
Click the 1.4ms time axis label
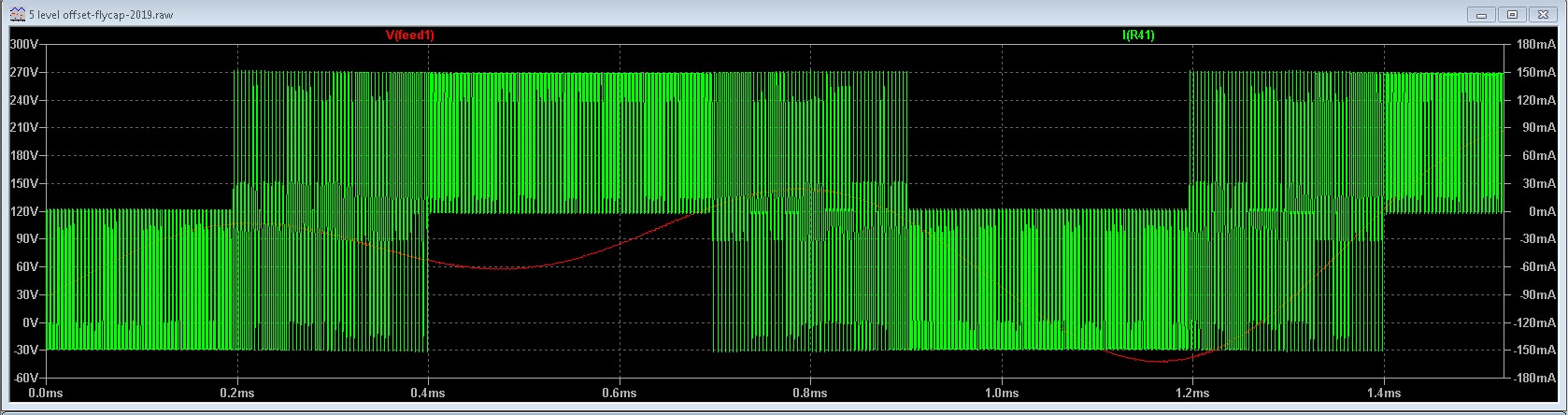pyautogui.click(x=1384, y=394)
